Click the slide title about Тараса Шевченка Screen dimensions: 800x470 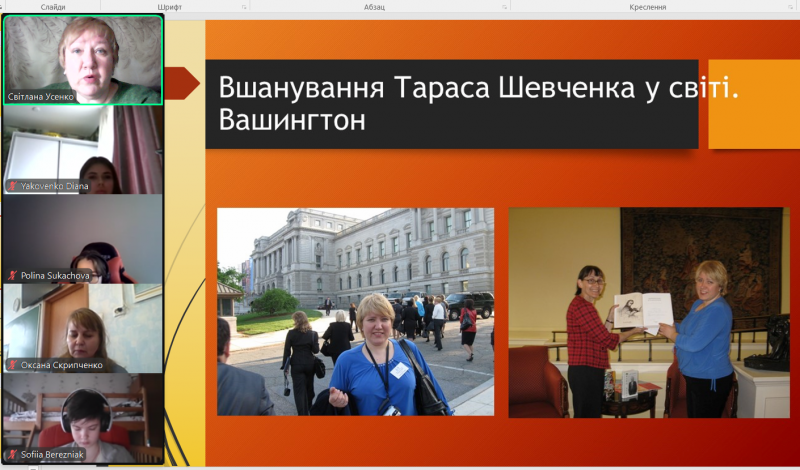(451, 104)
